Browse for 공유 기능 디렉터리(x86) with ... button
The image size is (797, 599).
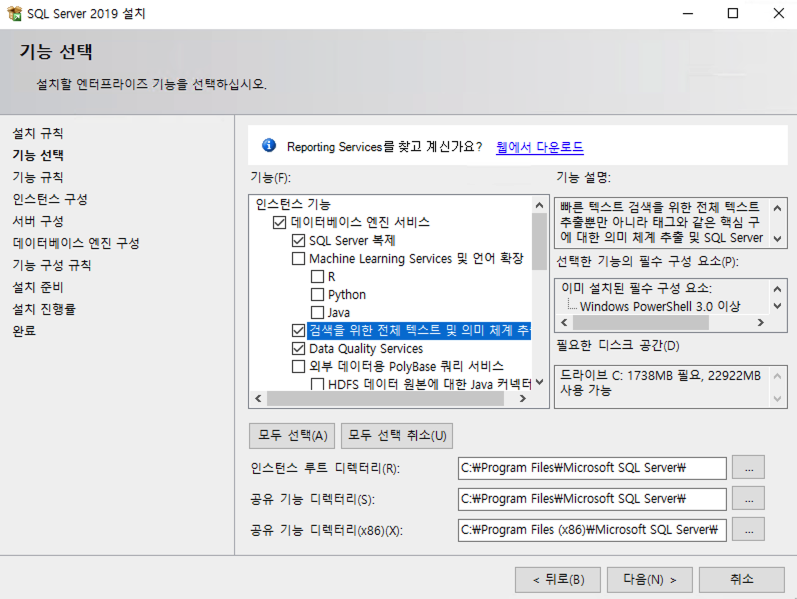(748, 530)
